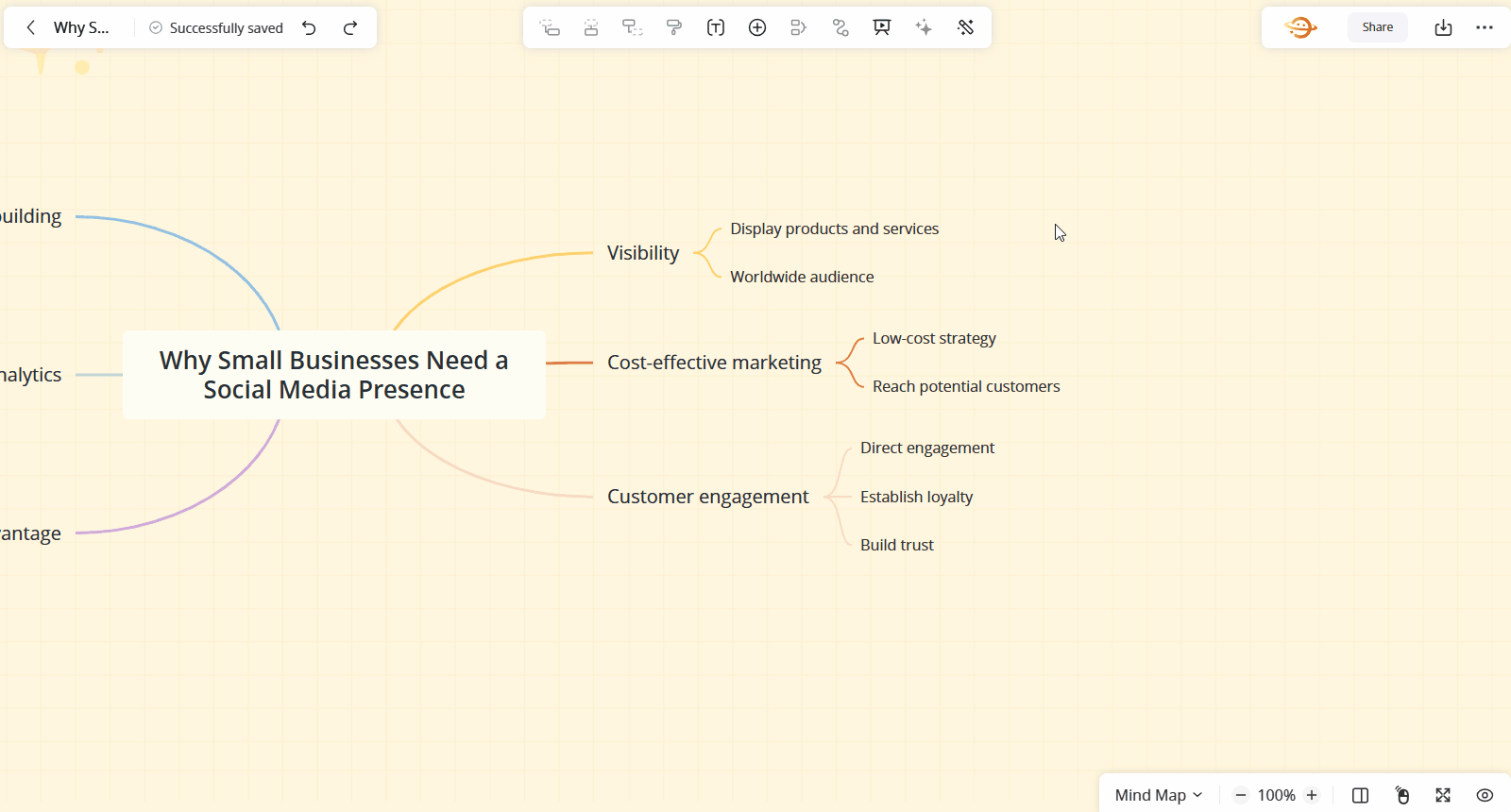
Task: Click the zoom in plus button
Action: [x=1312, y=795]
